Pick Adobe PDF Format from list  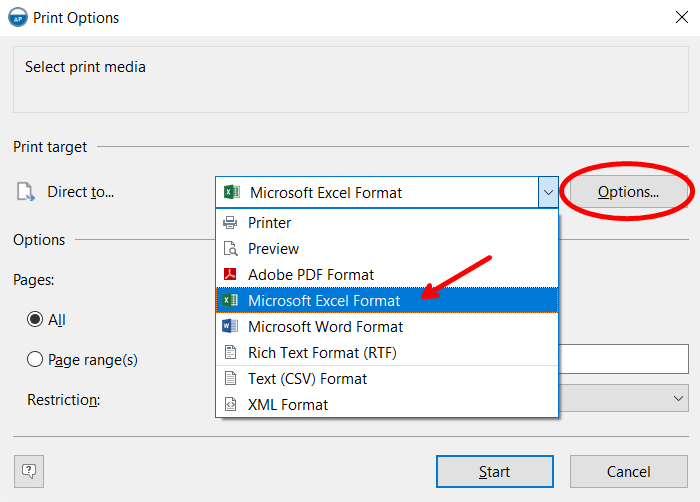click(x=311, y=275)
